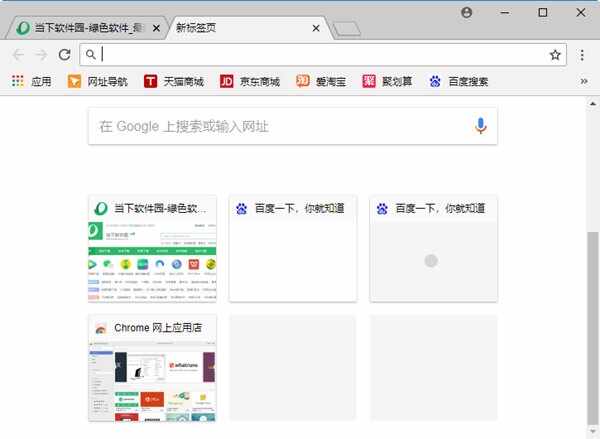The width and height of the screenshot is (600, 439).
Task: Start voice search with the microphone icon
Action: [x=481, y=126]
